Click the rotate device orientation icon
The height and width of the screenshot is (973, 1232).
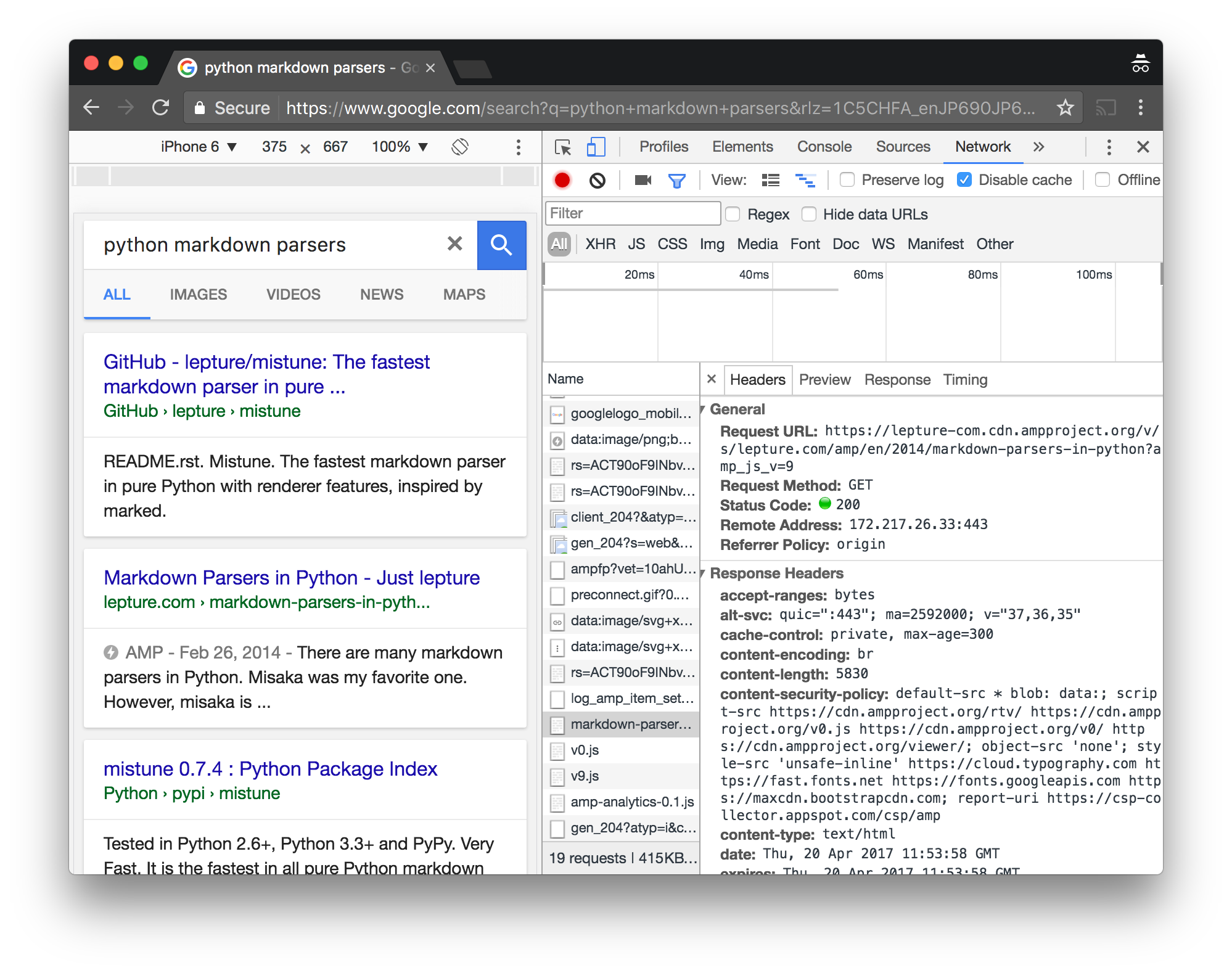pyautogui.click(x=460, y=147)
